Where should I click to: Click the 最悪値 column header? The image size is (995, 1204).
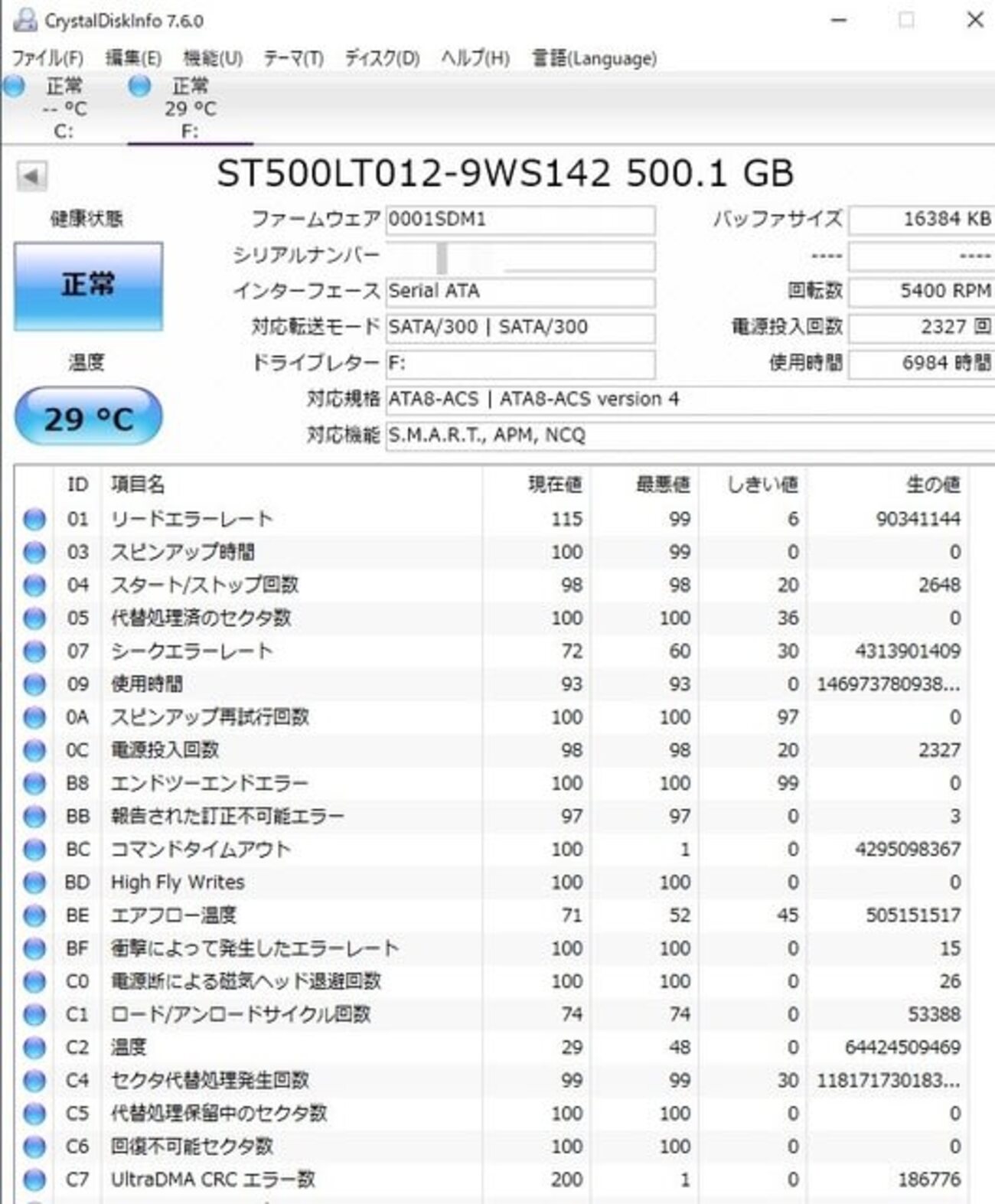click(x=644, y=485)
